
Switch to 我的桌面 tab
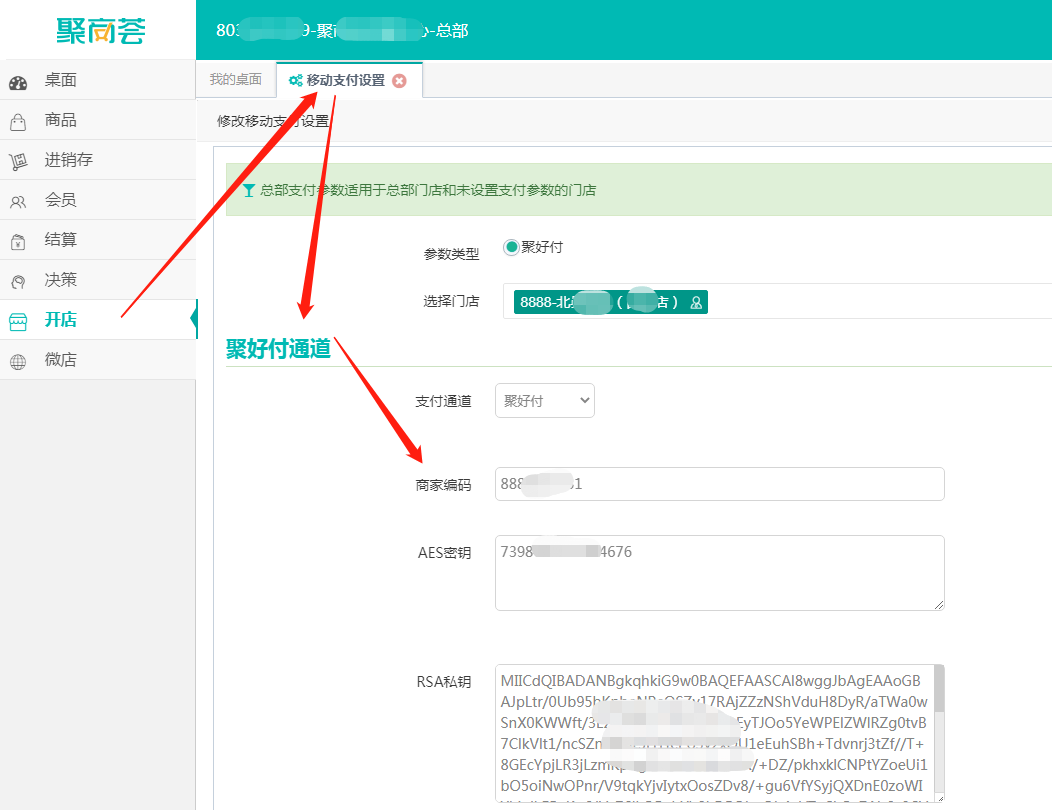(x=235, y=79)
